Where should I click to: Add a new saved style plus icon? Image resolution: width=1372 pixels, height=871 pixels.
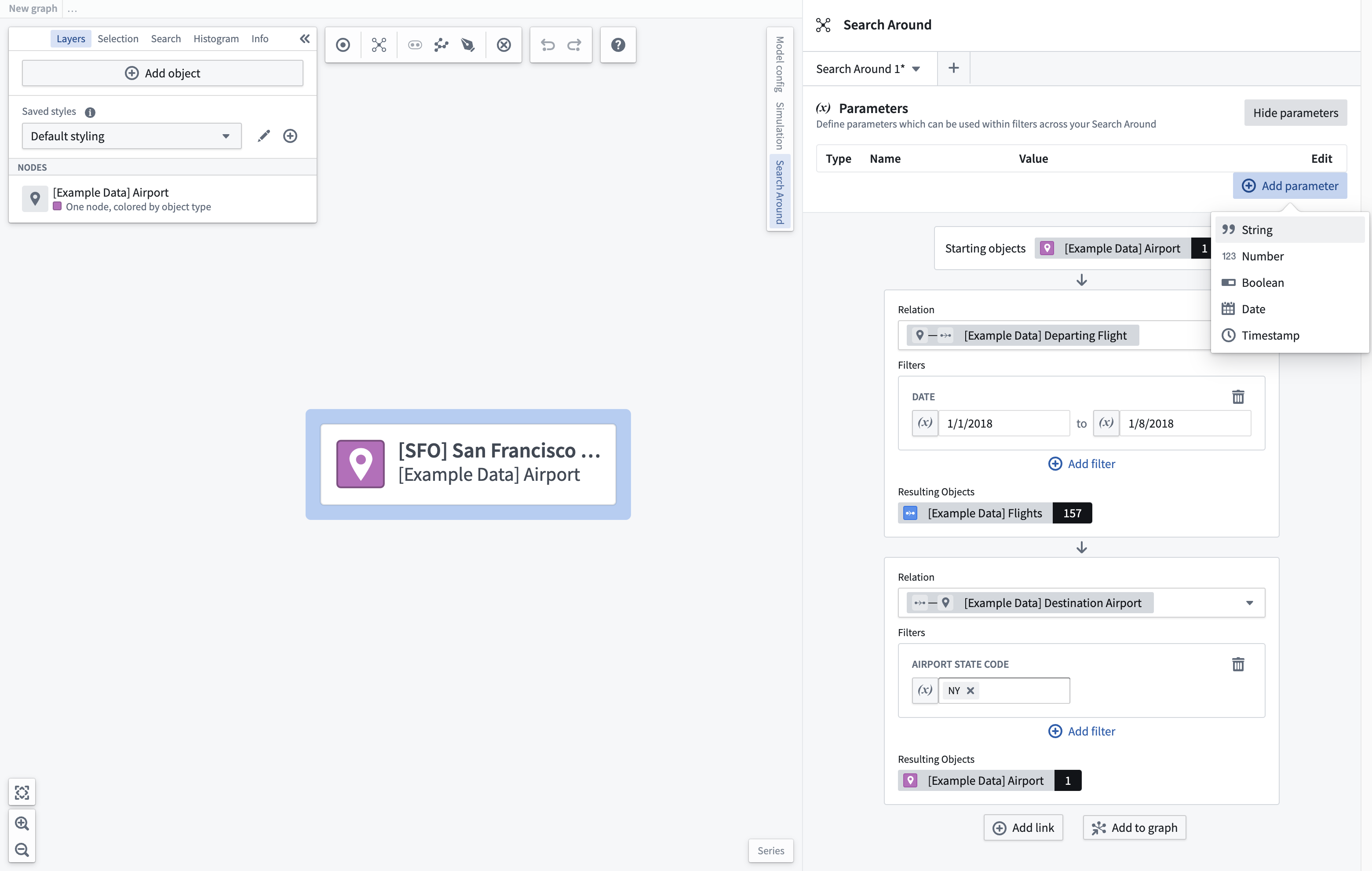[290, 135]
